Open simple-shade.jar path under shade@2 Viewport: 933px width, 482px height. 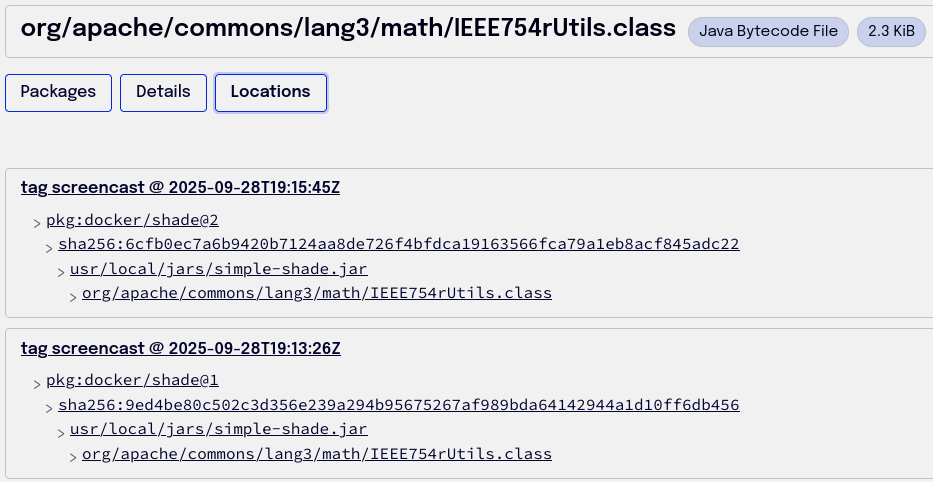[218, 269]
